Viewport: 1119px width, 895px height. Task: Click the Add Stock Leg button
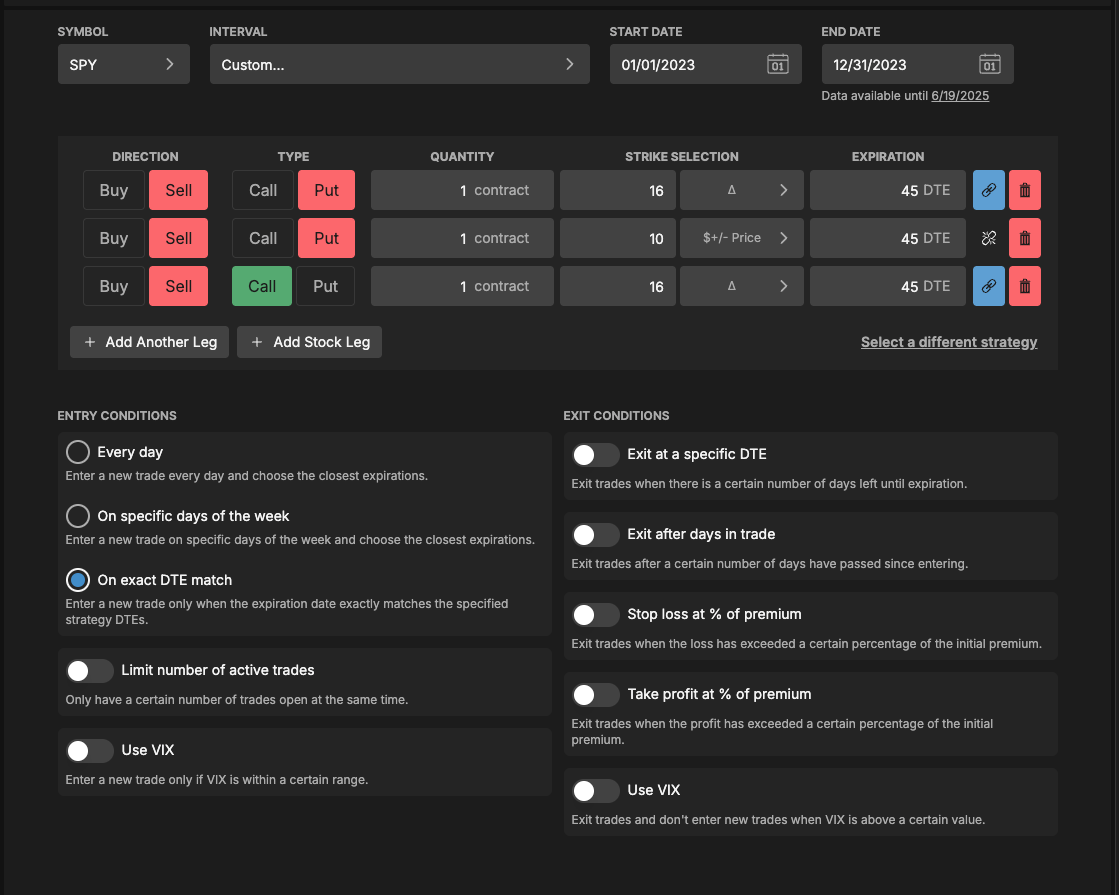[x=309, y=342]
